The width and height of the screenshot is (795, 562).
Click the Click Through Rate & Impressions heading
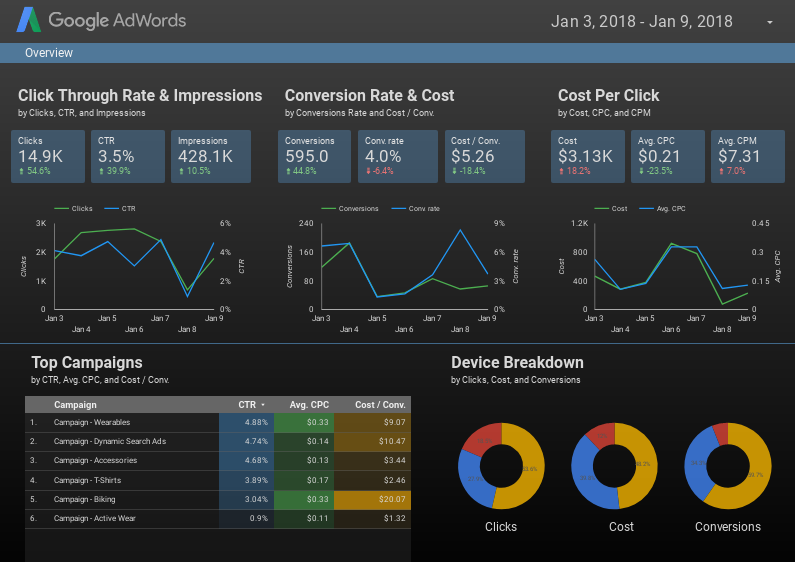(x=140, y=95)
